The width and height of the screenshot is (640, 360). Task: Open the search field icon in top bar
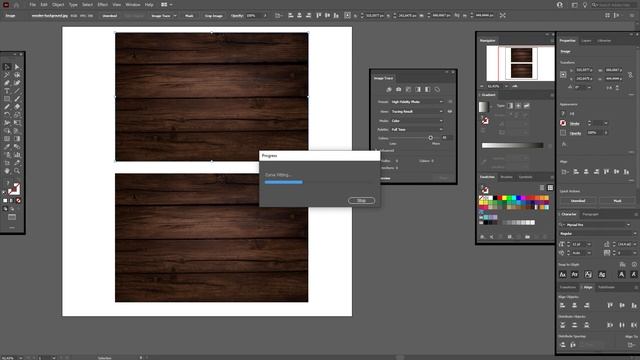point(595,5)
